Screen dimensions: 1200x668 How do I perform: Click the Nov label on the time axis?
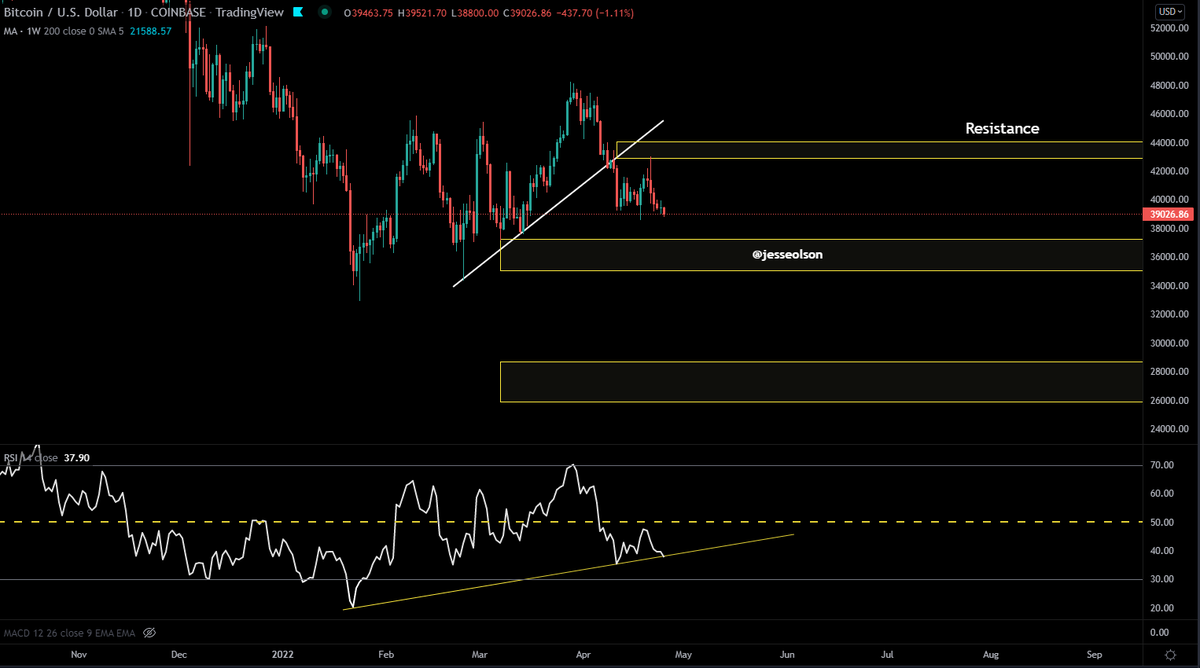click(x=78, y=654)
